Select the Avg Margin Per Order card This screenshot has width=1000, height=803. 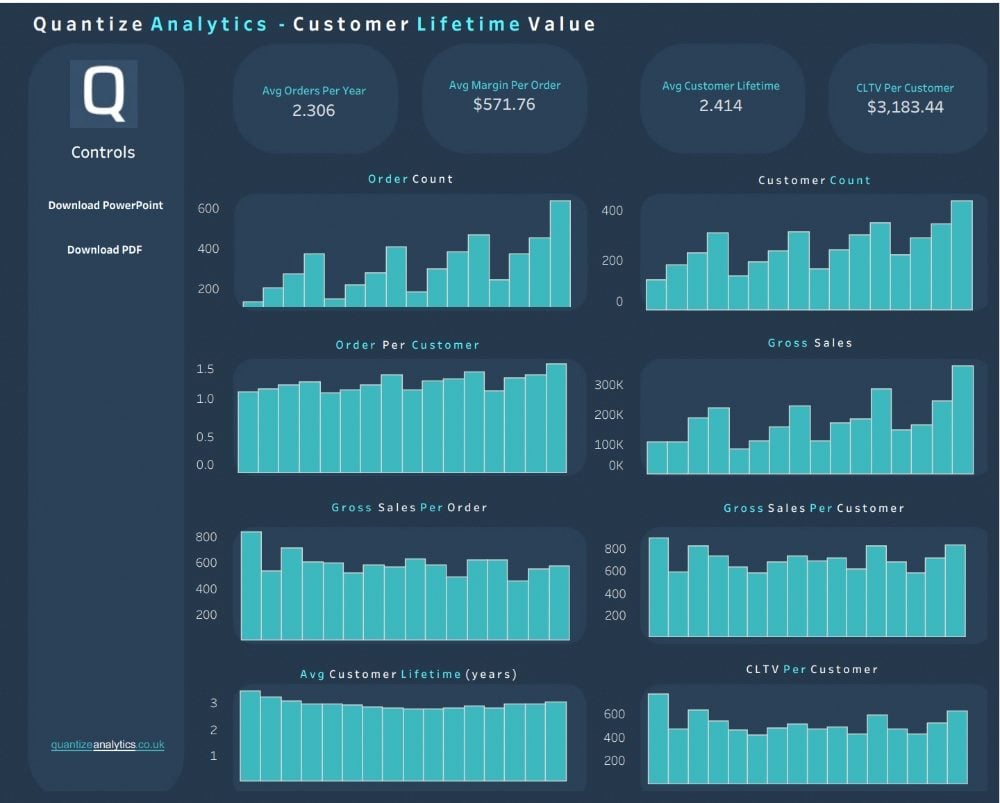pyautogui.click(x=504, y=97)
